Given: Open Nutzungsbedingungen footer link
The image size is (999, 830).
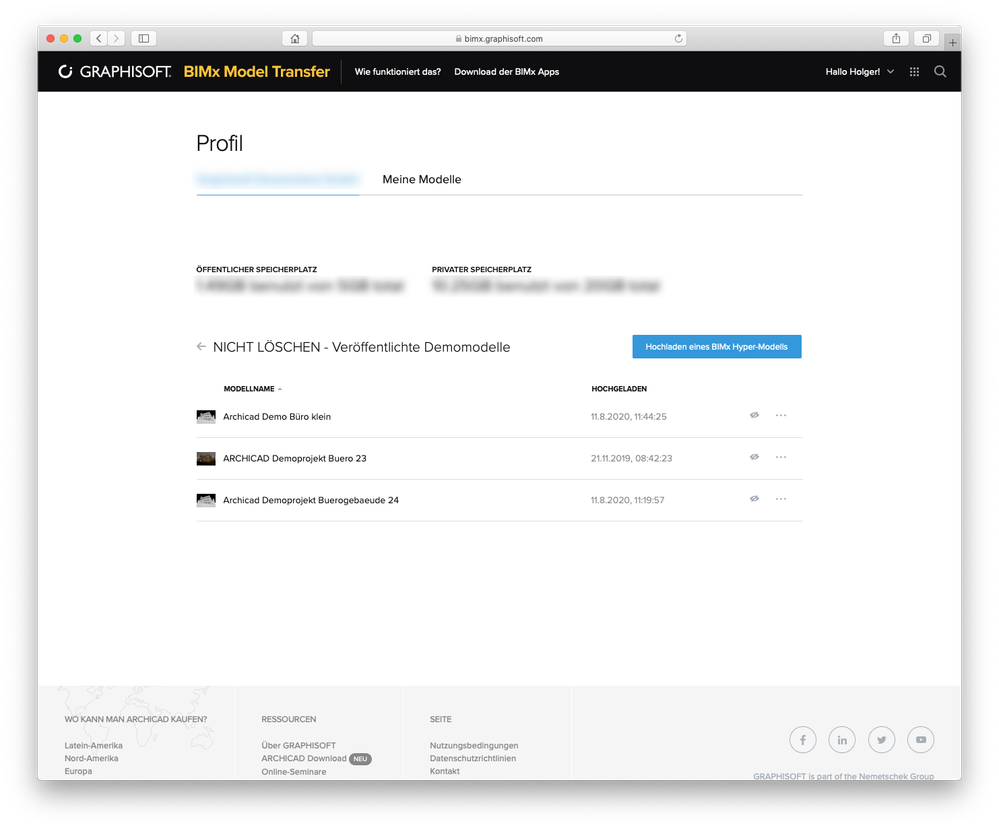Looking at the screenshot, I should tap(474, 745).
